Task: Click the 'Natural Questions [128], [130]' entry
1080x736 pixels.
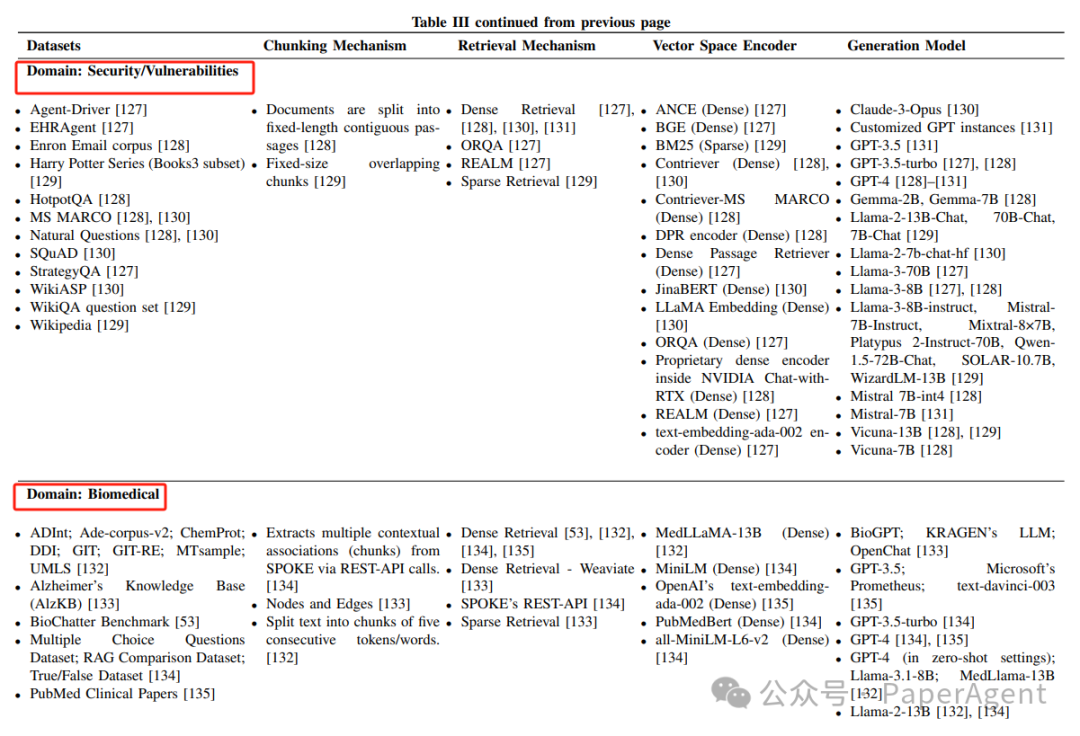Action: point(124,235)
